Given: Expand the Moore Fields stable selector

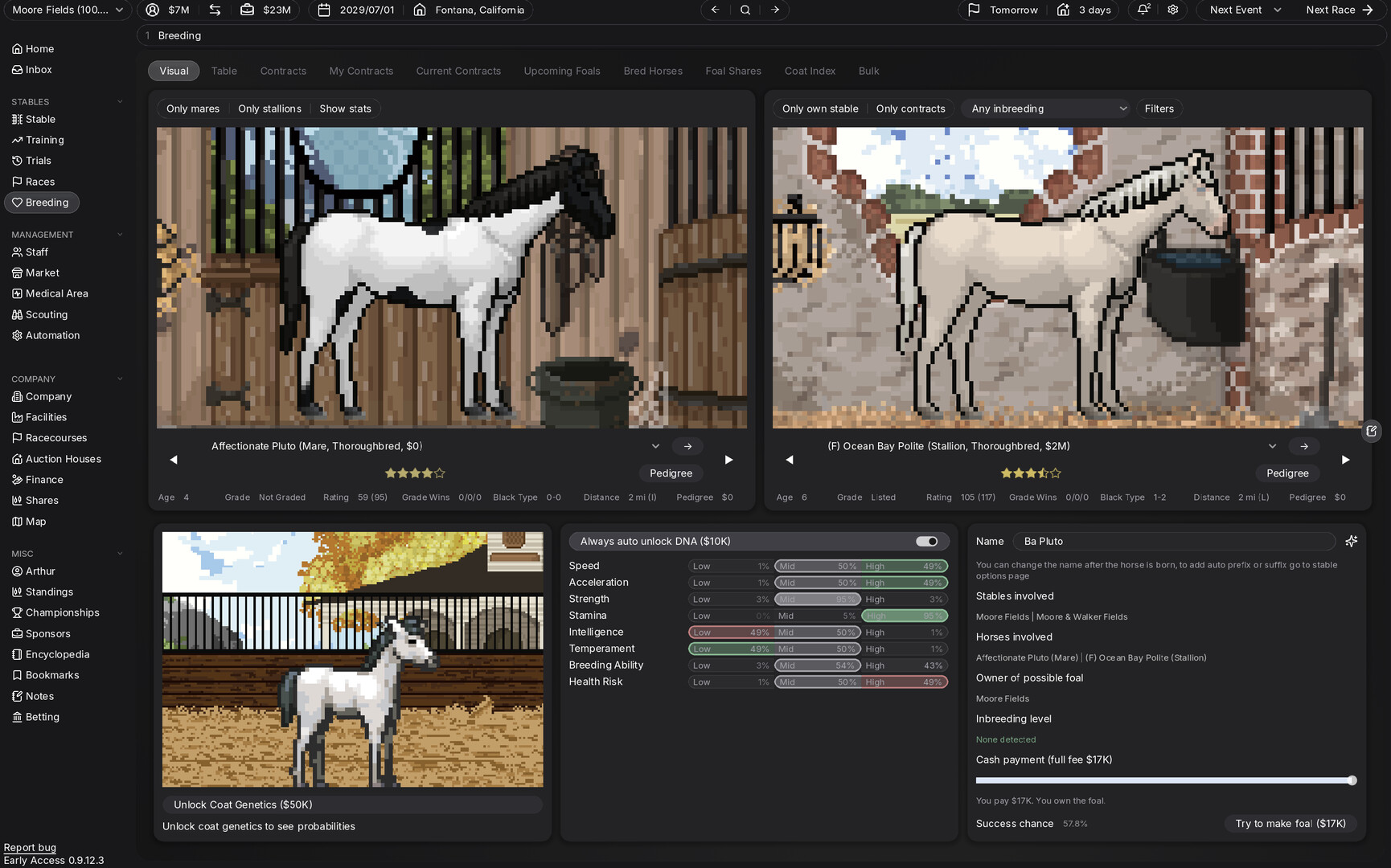Looking at the screenshot, I should pyautogui.click(x=68, y=10).
